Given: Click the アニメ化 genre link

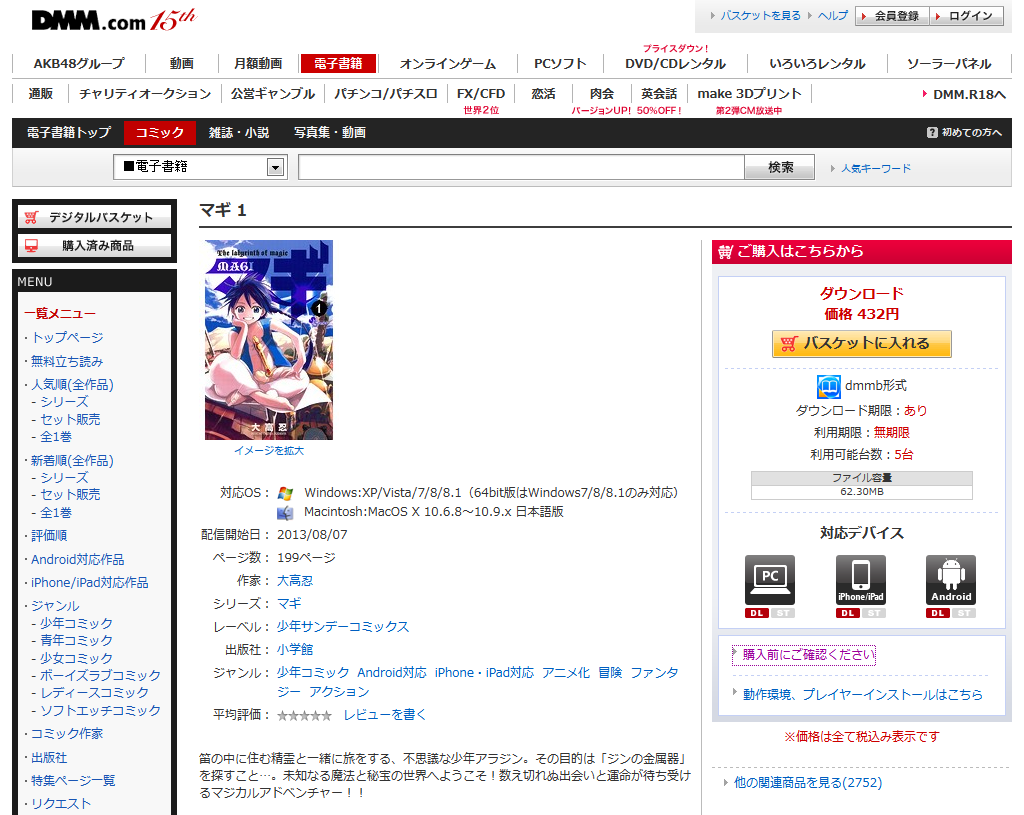Looking at the screenshot, I should tap(566, 673).
